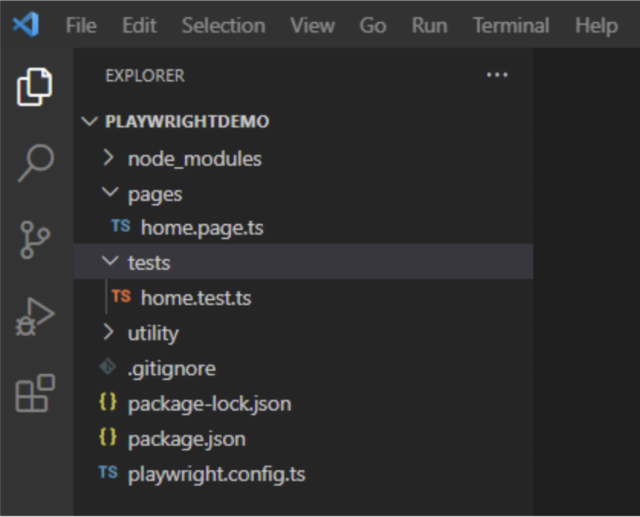The height and width of the screenshot is (517, 640).
Task: Expand the node_modules folder
Action: click(x=109, y=158)
